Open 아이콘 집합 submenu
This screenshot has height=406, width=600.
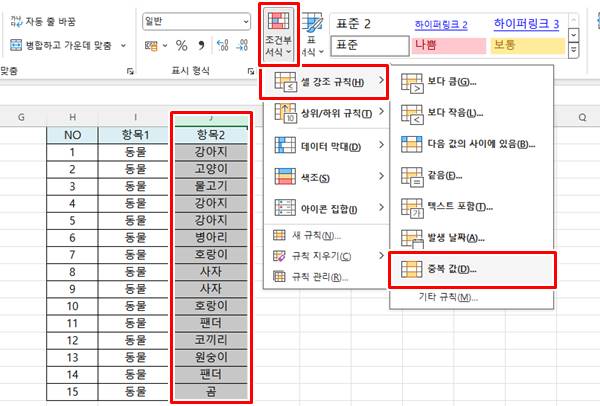(325, 209)
